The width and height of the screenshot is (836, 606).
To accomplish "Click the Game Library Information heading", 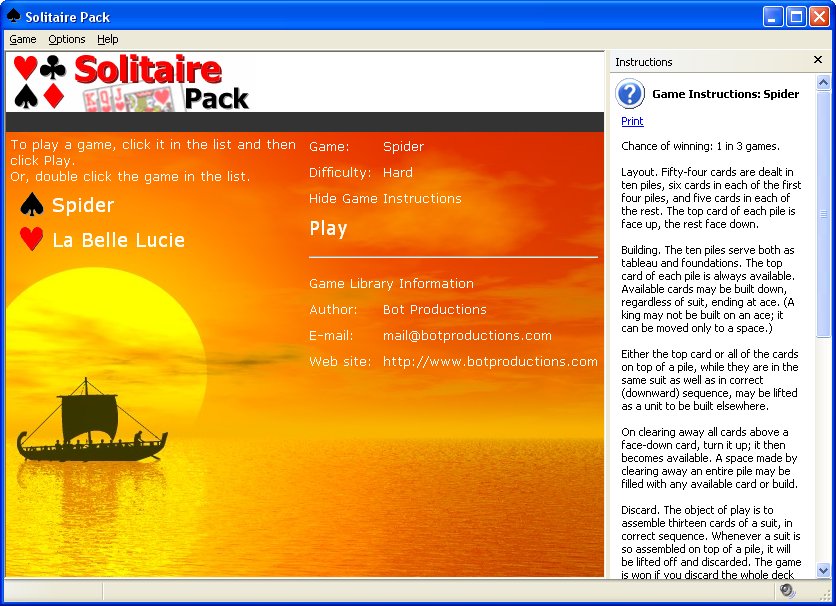I will (x=391, y=284).
